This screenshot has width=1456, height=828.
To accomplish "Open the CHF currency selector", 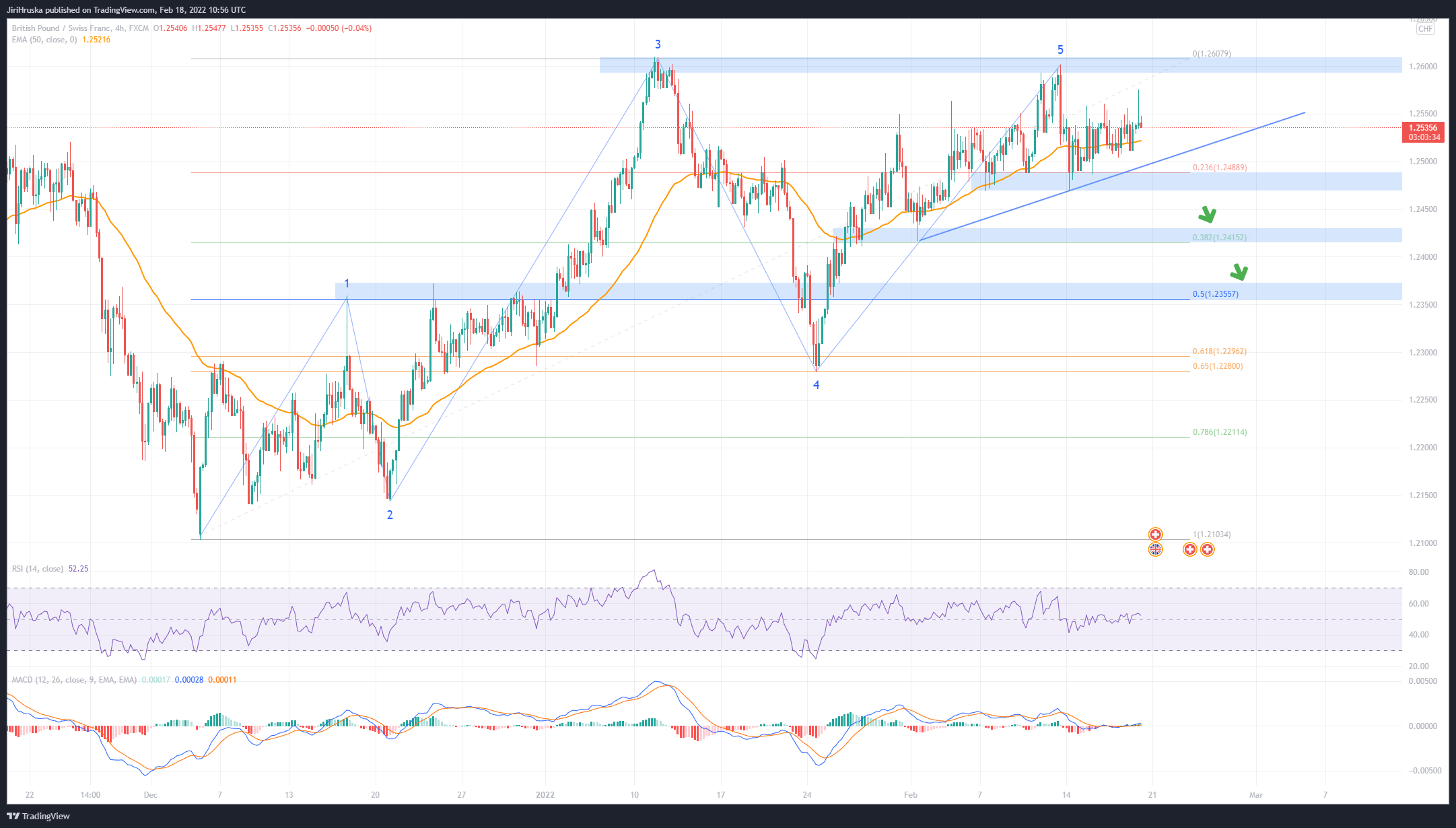I will [1425, 28].
